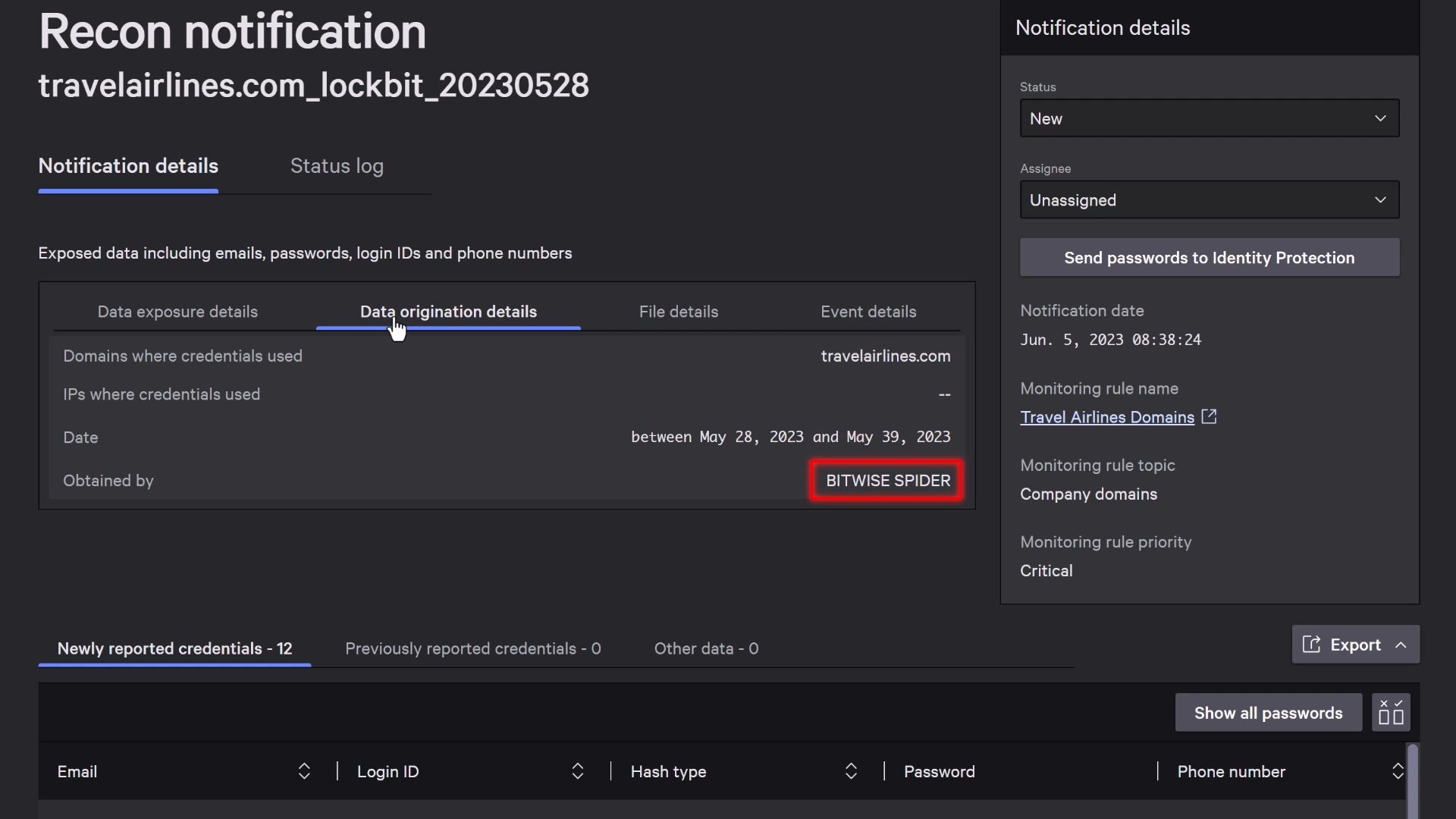Switch to the Status log tab
This screenshot has width=1456, height=819.
[x=337, y=166]
